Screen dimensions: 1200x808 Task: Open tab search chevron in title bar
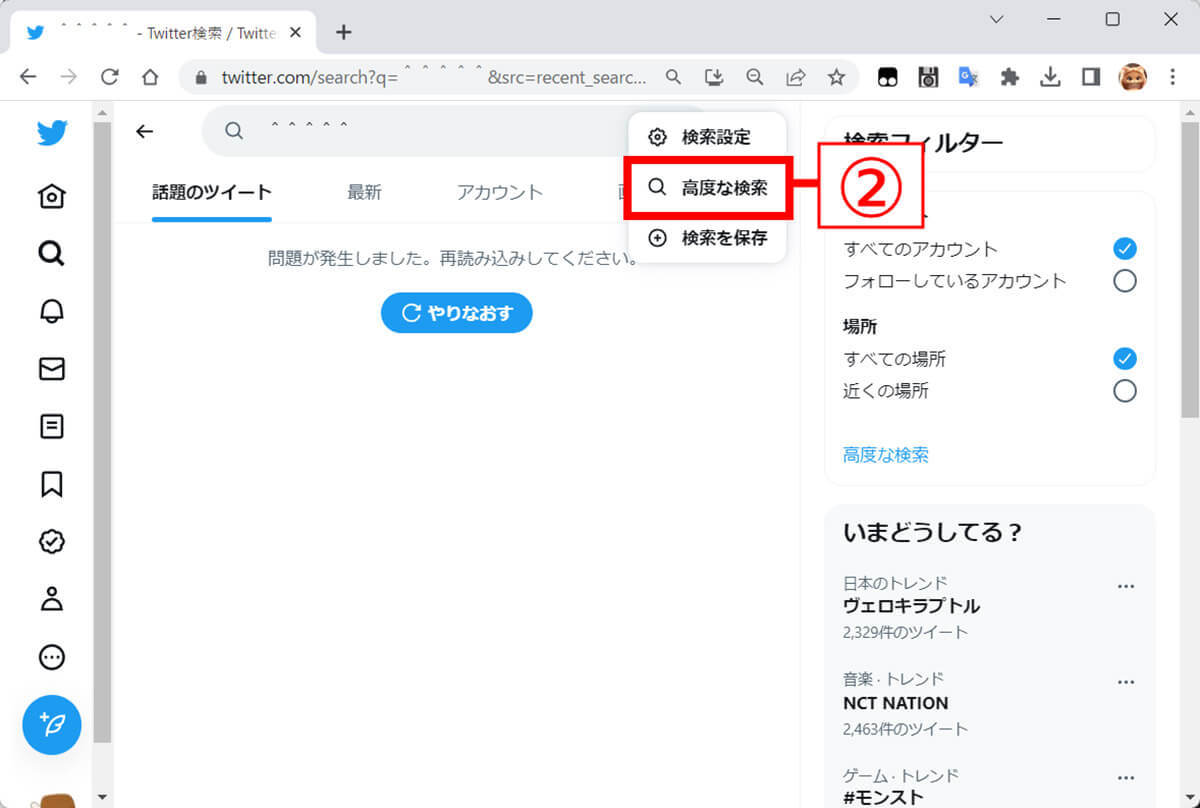[996, 19]
